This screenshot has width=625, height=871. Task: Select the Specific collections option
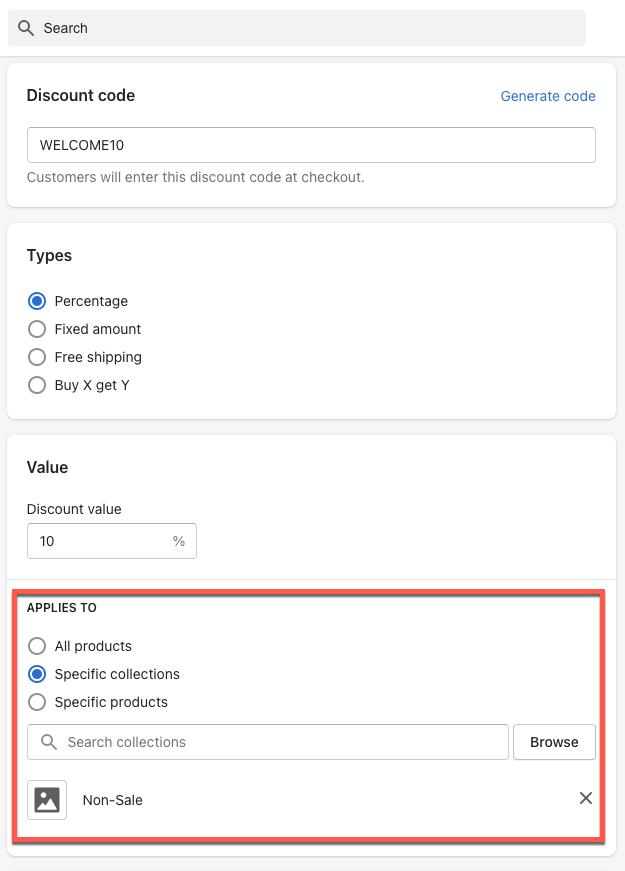pyautogui.click(x=37, y=674)
